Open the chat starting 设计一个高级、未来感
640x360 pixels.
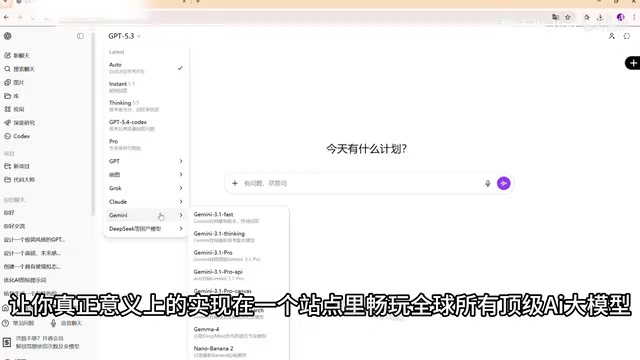point(32,253)
